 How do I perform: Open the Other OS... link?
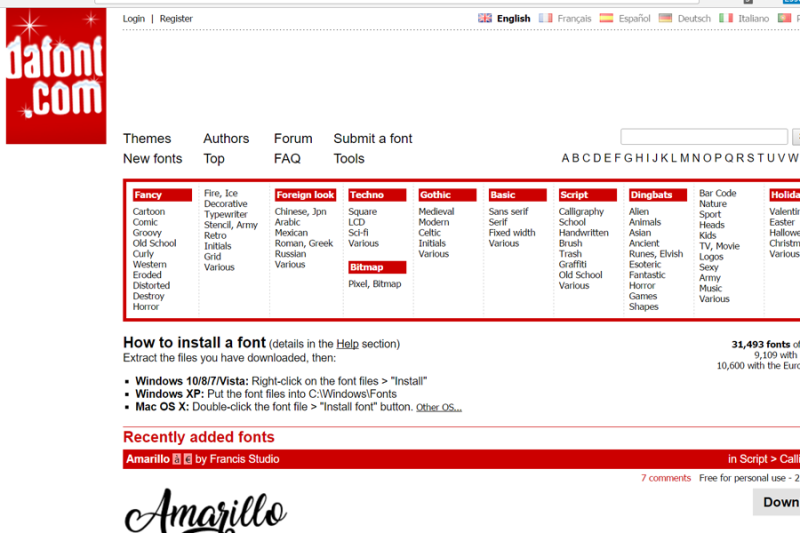click(x=439, y=408)
